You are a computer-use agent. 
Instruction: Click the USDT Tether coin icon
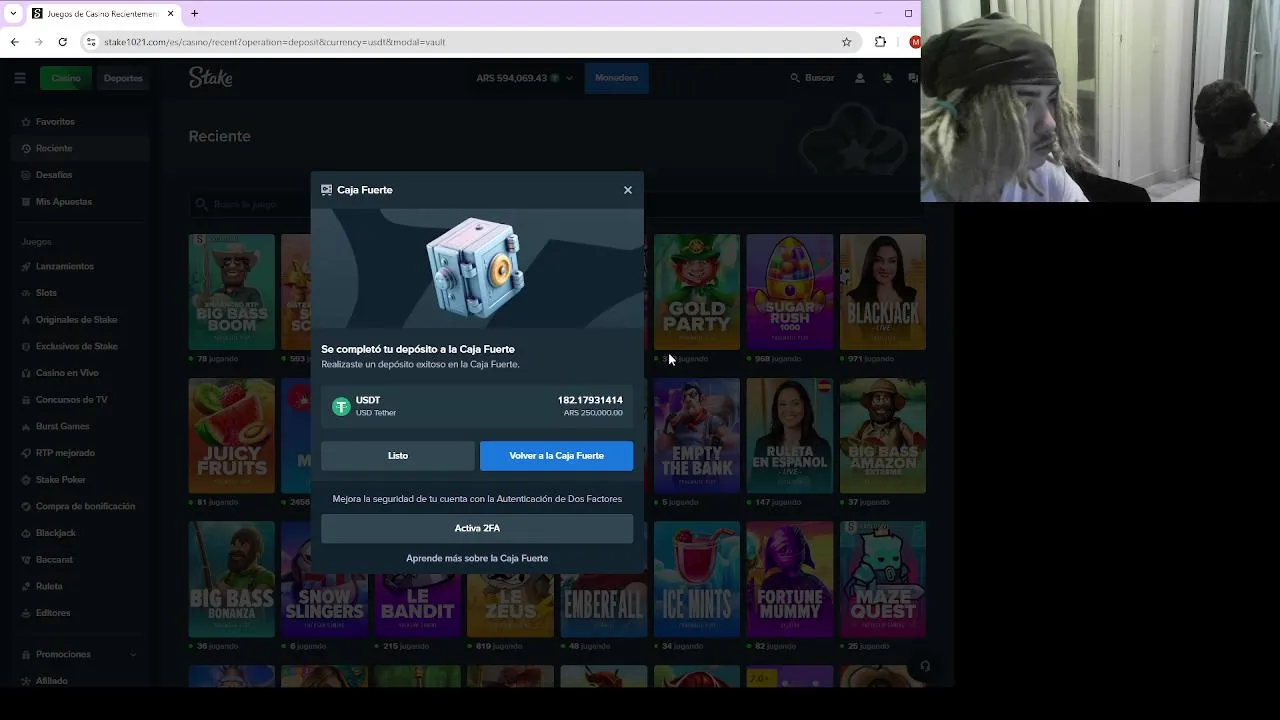point(341,406)
